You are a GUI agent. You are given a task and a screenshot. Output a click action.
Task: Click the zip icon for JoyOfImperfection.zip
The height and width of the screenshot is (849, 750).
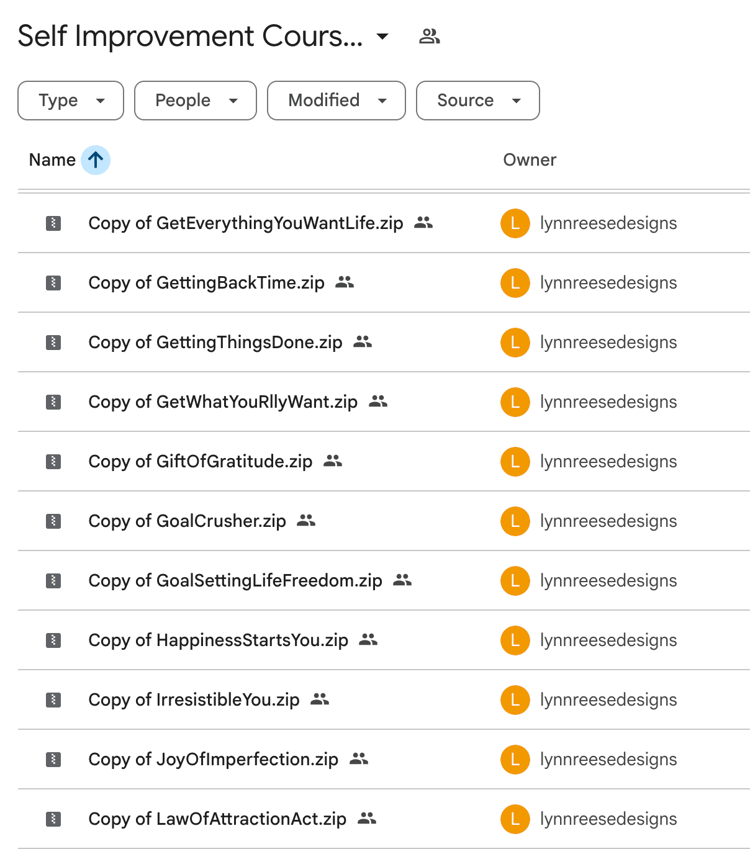point(54,760)
